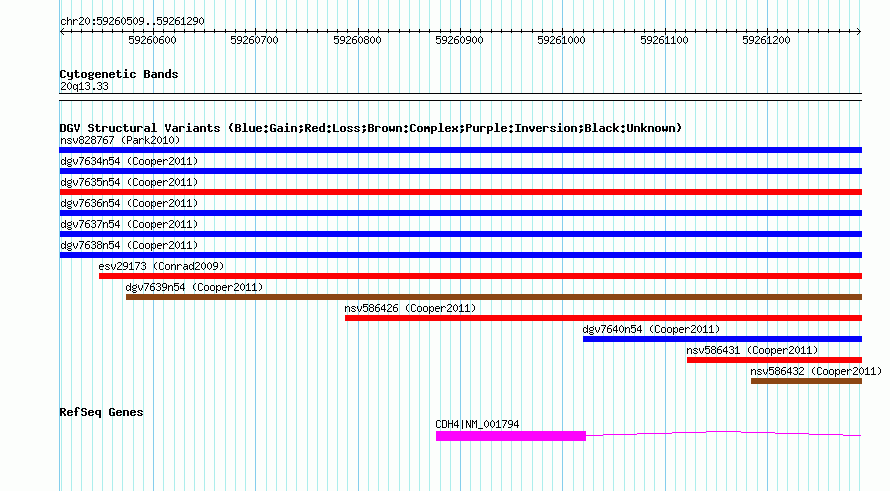The height and width of the screenshot is (491, 890).
Task: Click the nsv586431 (Cooper2011) label
Action: tap(753, 350)
